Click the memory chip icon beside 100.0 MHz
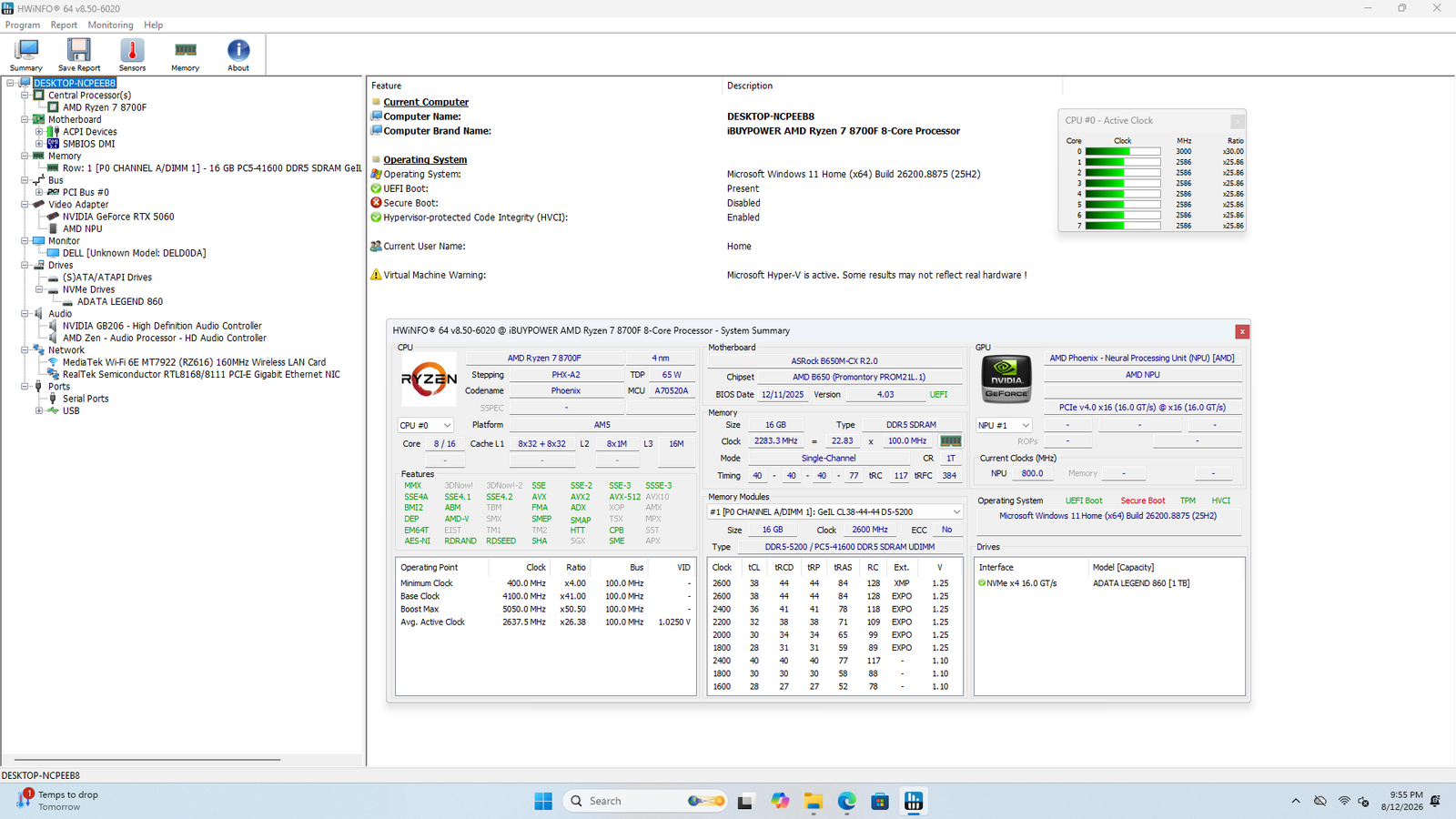 tap(951, 441)
